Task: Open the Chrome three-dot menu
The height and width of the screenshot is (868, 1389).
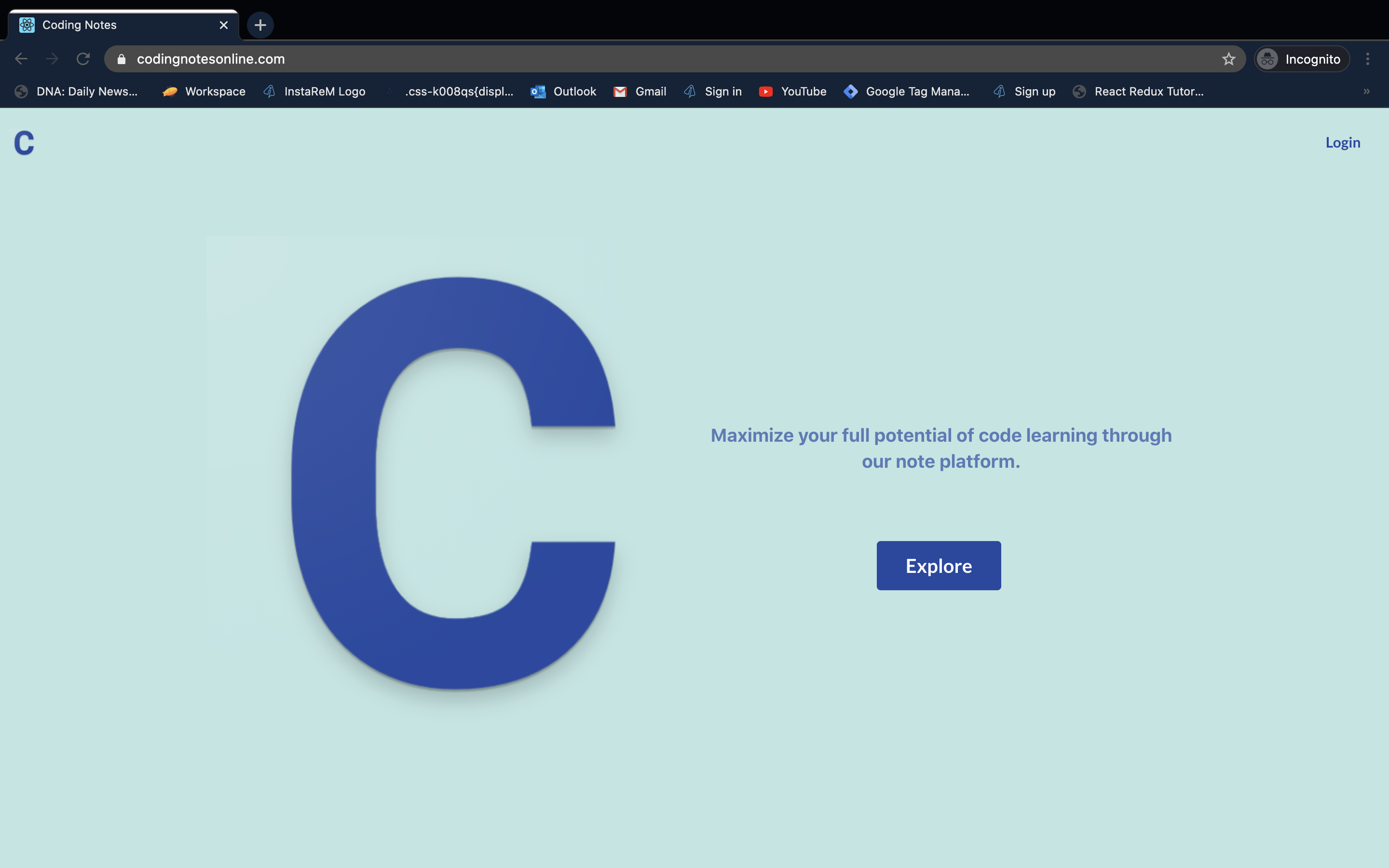Action: click(x=1367, y=59)
